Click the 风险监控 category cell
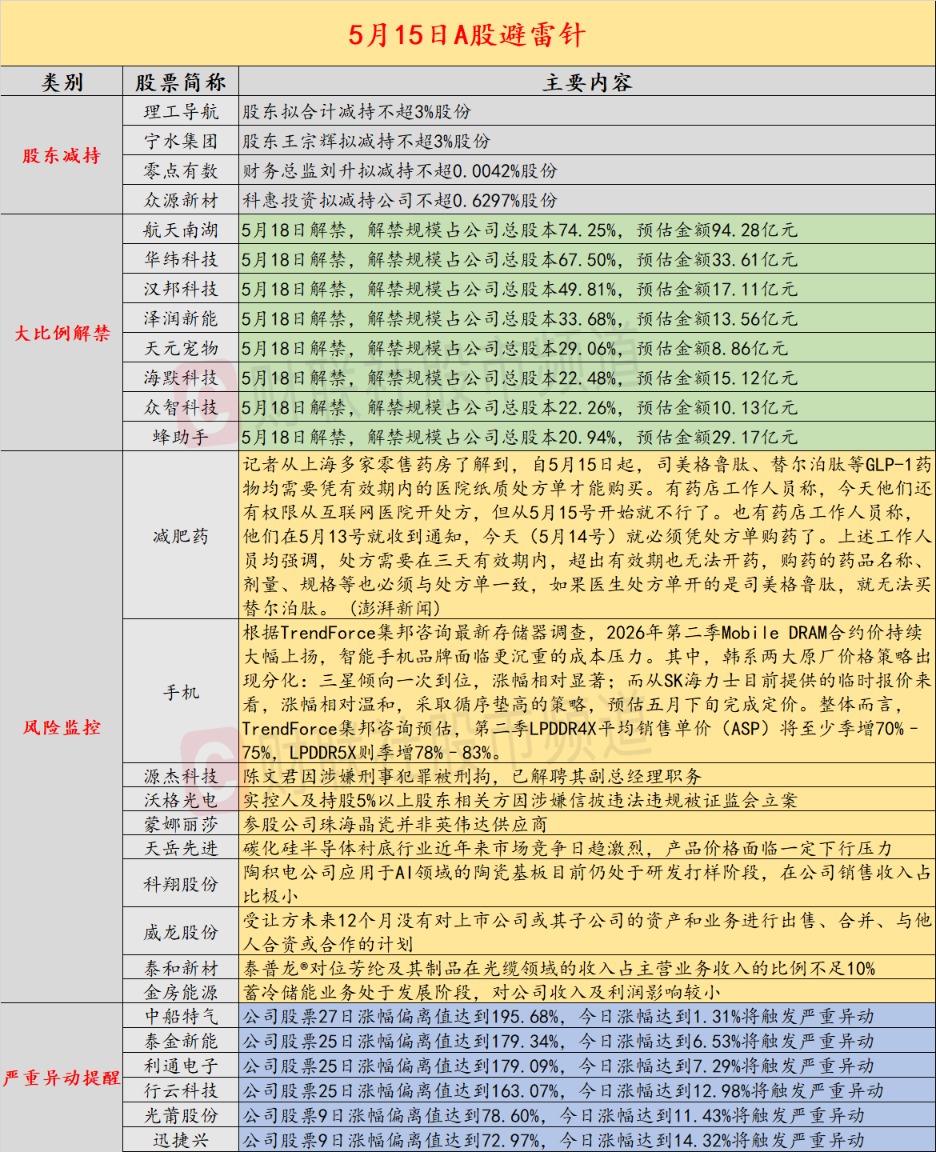 [62, 727]
